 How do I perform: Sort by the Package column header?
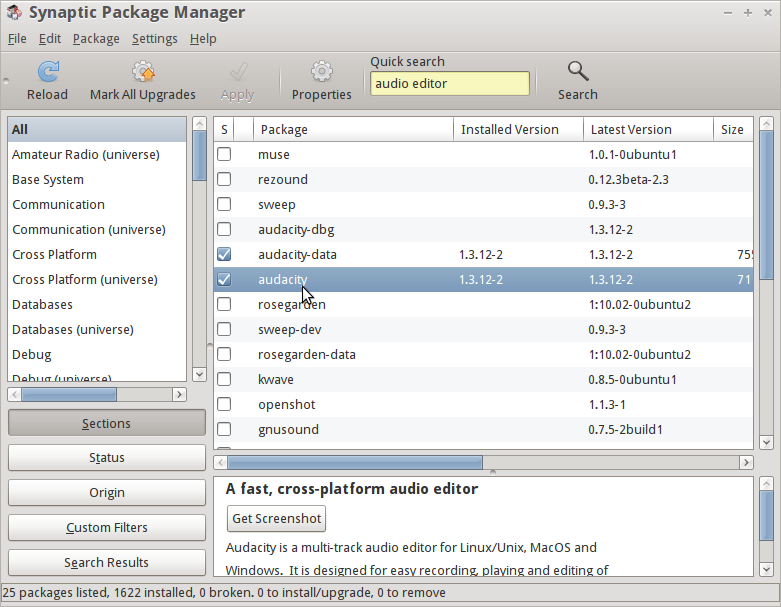[x=353, y=129]
